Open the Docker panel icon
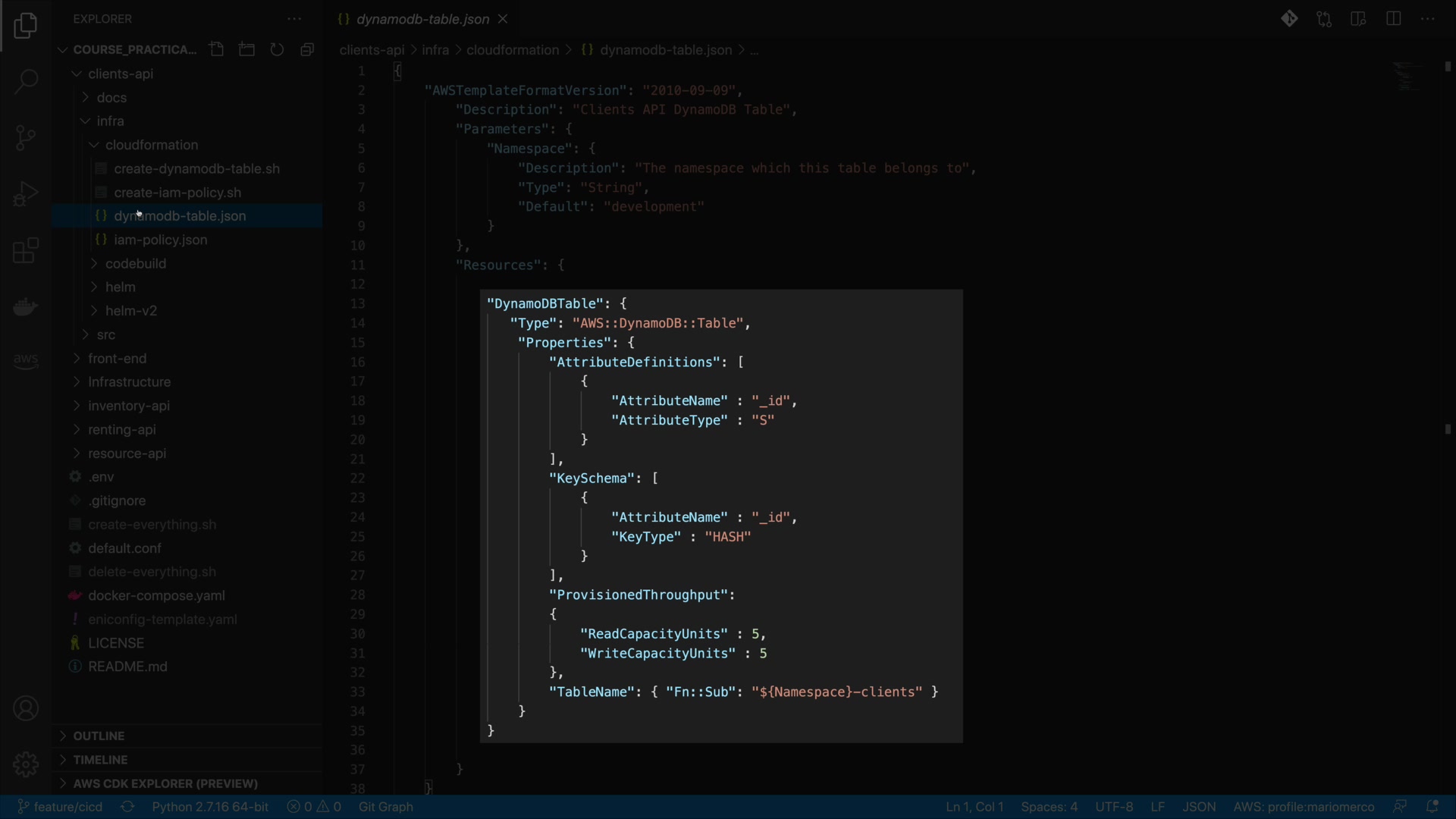 [x=26, y=307]
